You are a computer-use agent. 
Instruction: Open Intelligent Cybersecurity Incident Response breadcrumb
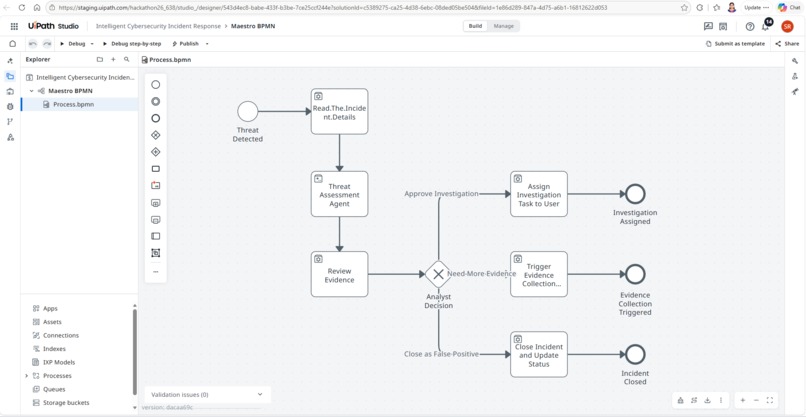(158, 26)
